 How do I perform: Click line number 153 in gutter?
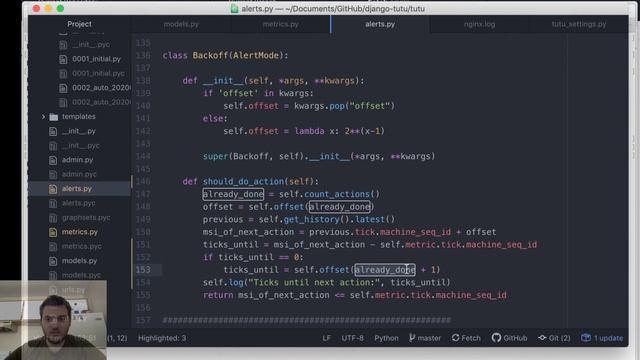(143, 270)
